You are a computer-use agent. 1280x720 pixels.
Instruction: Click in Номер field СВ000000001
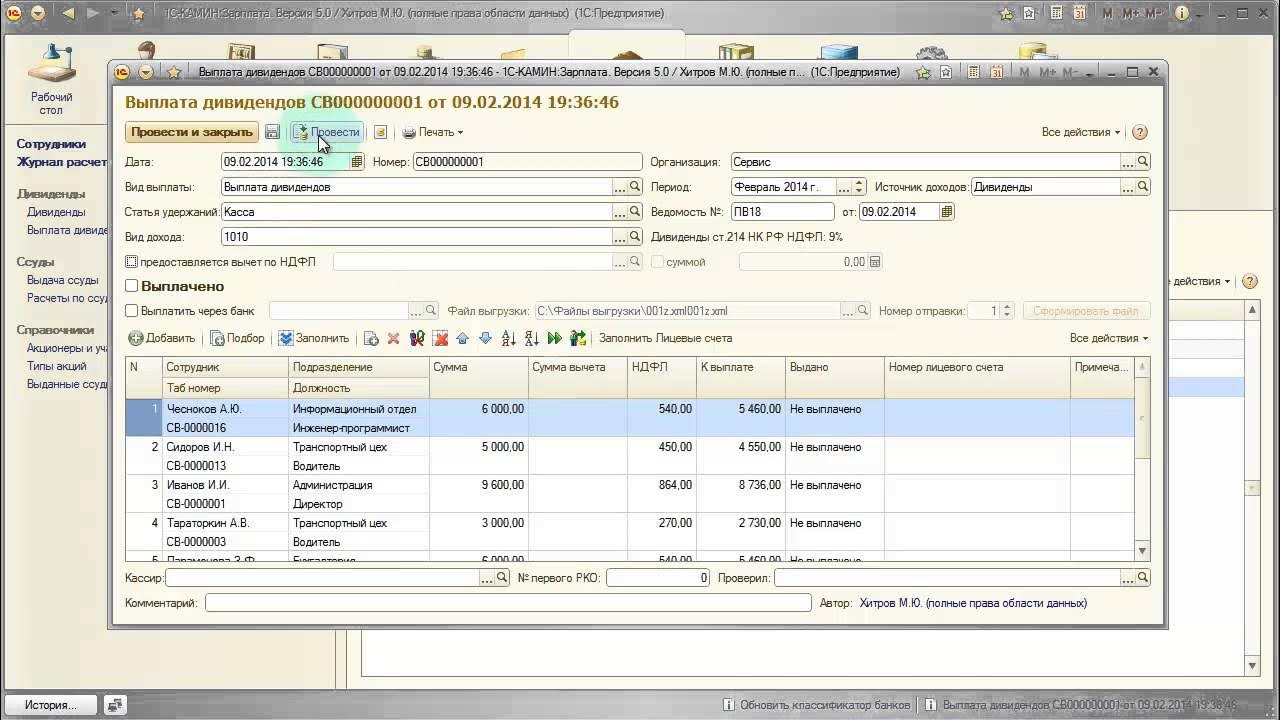(527, 162)
